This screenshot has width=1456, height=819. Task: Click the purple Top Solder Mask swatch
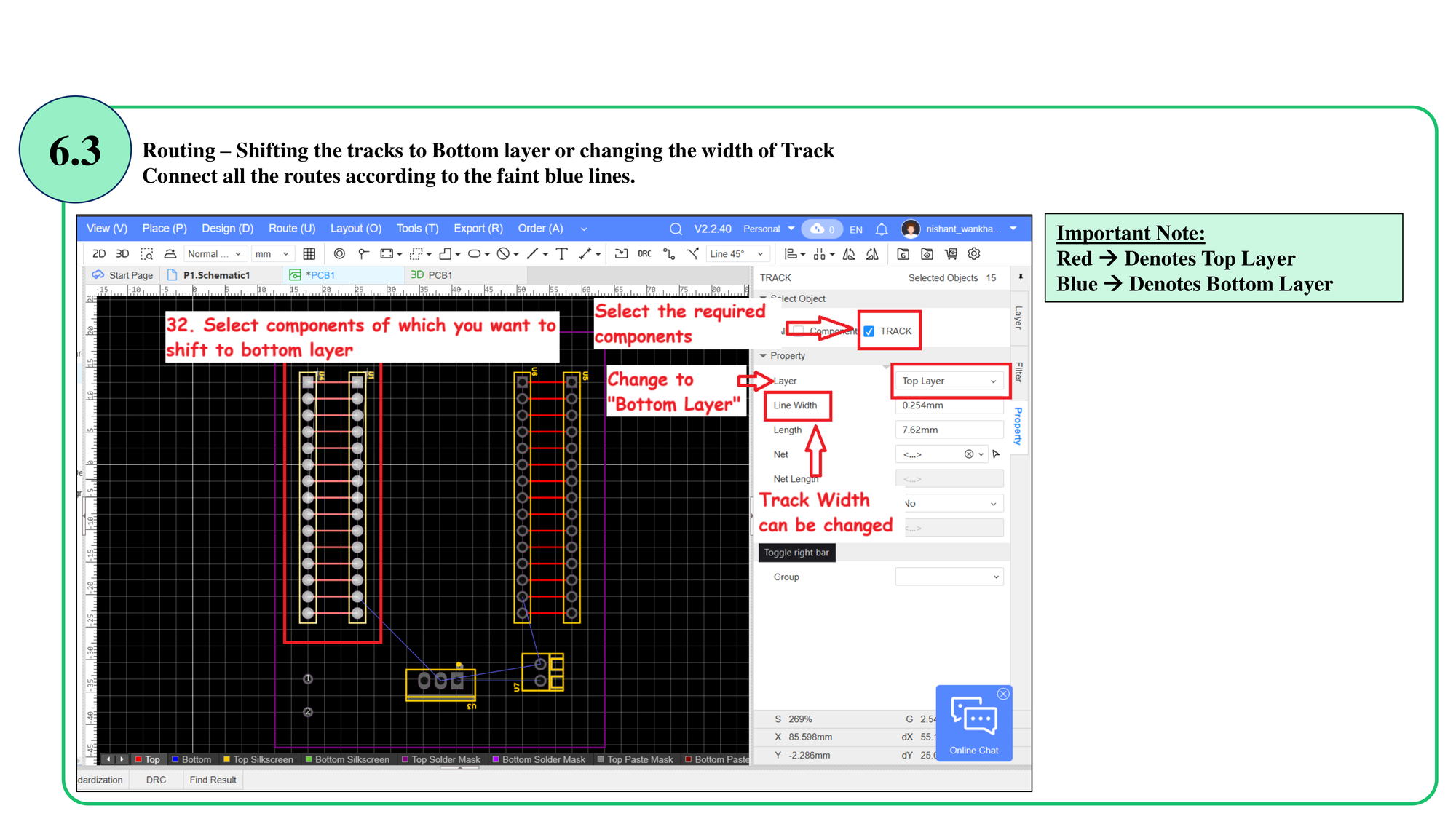405,759
